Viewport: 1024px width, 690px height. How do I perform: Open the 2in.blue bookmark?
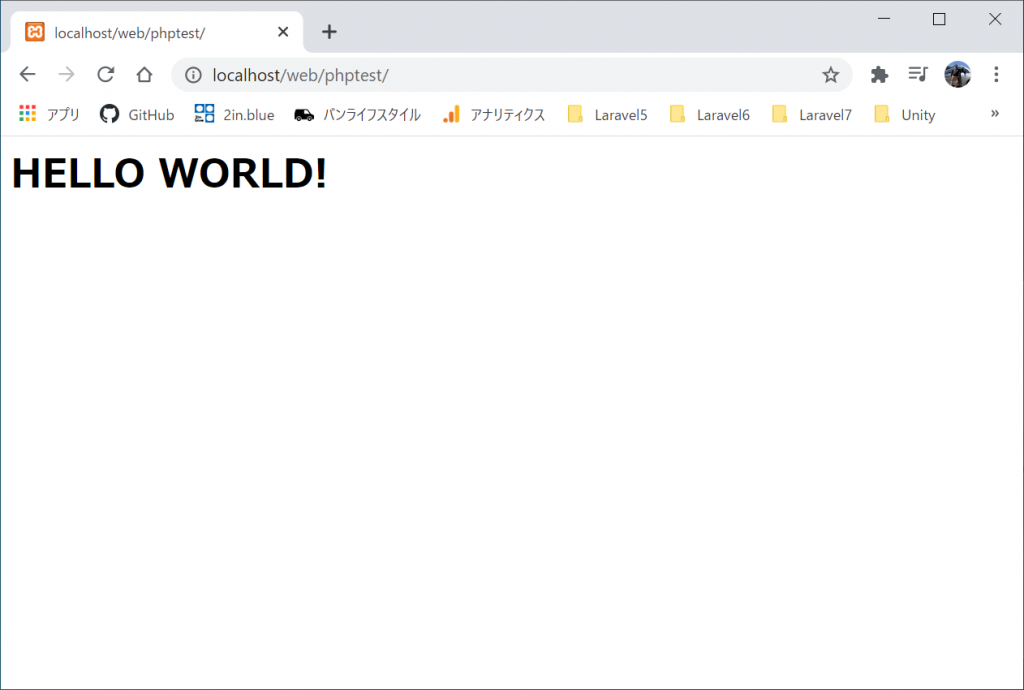tap(234, 115)
